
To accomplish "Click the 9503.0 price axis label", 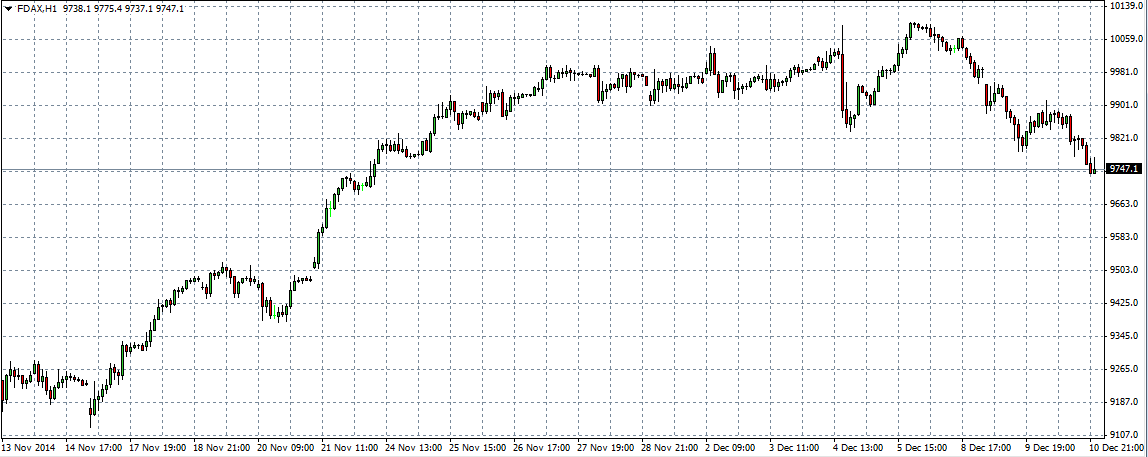I will pos(1124,270).
